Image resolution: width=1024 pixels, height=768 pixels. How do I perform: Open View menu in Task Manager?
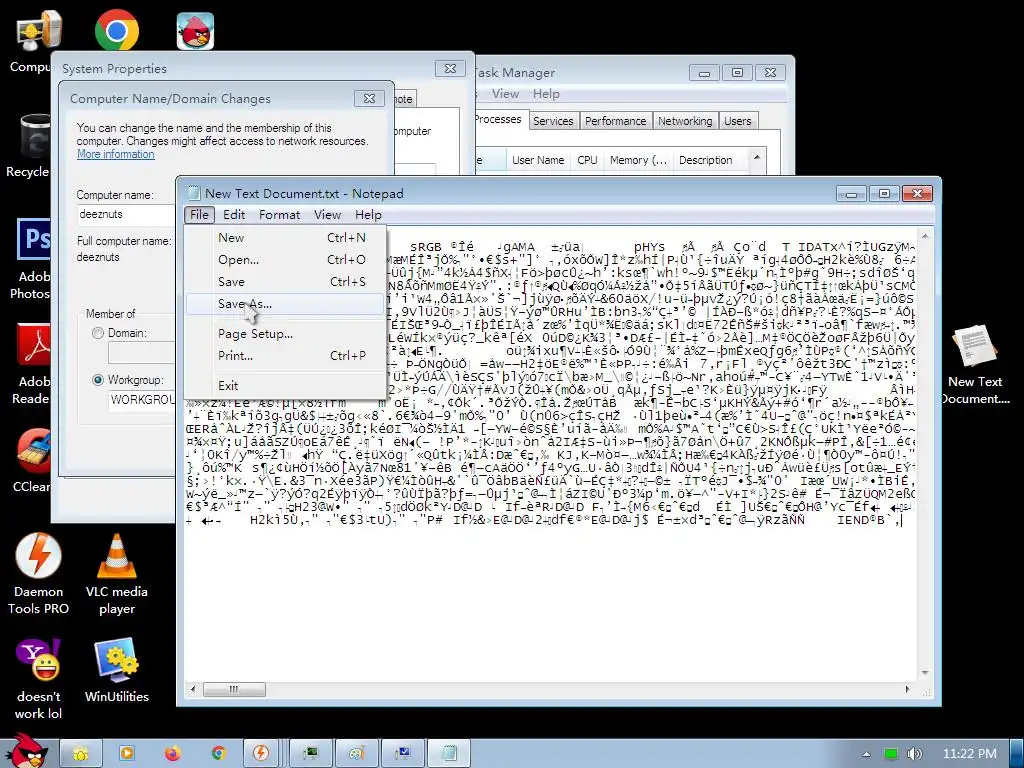click(505, 94)
